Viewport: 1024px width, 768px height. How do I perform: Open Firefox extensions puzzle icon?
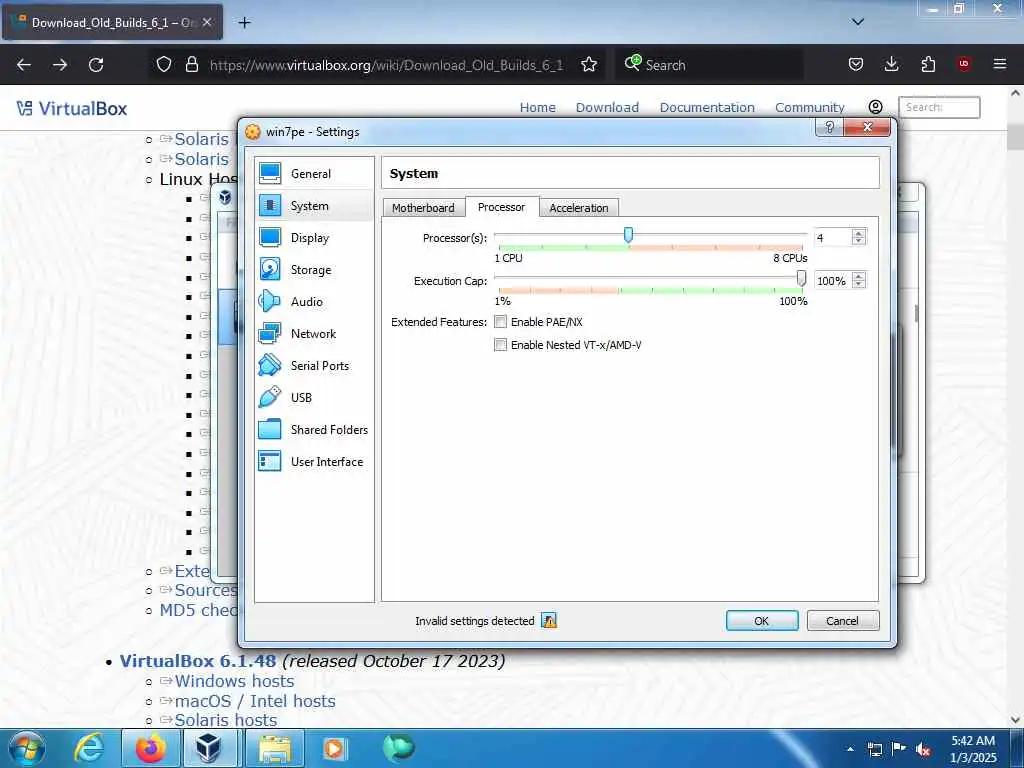click(x=928, y=65)
